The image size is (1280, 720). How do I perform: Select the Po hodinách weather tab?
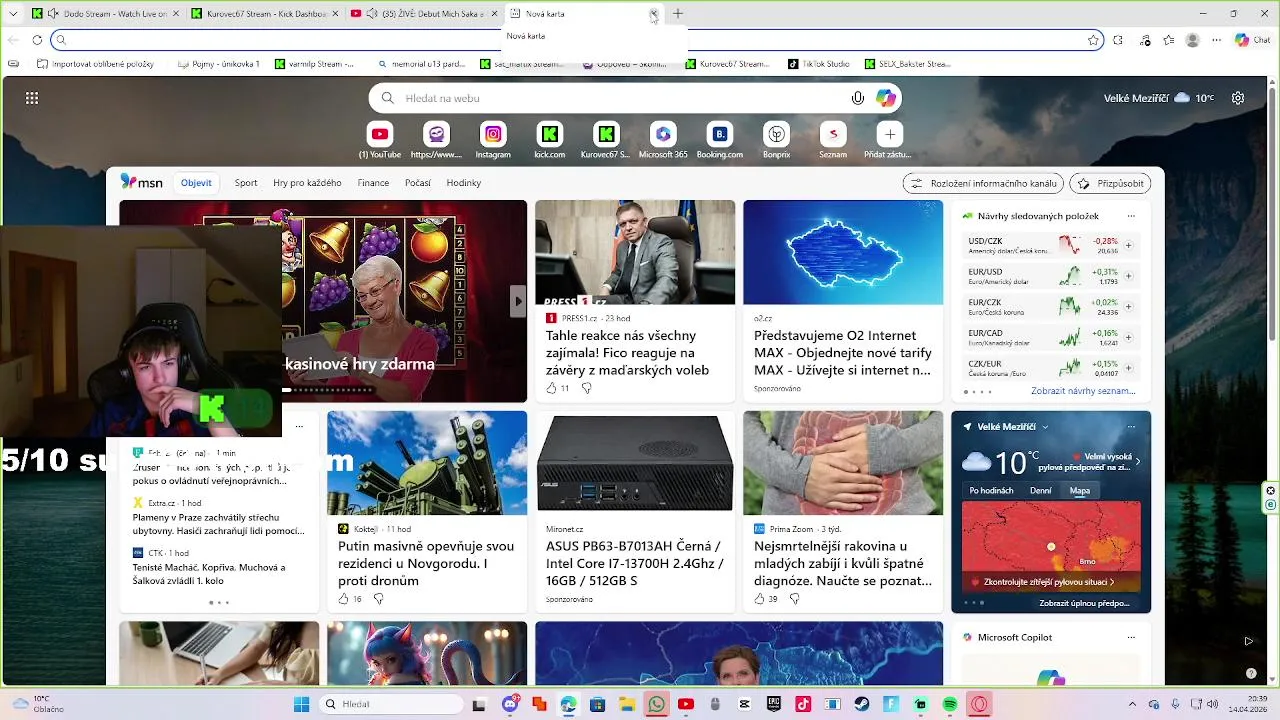coord(991,491)
